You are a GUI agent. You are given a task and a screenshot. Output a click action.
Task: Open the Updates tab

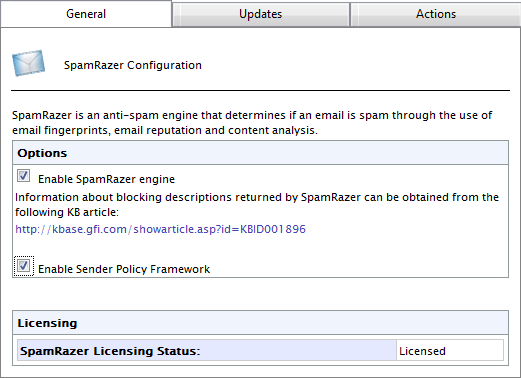click(x=260, y=14)
